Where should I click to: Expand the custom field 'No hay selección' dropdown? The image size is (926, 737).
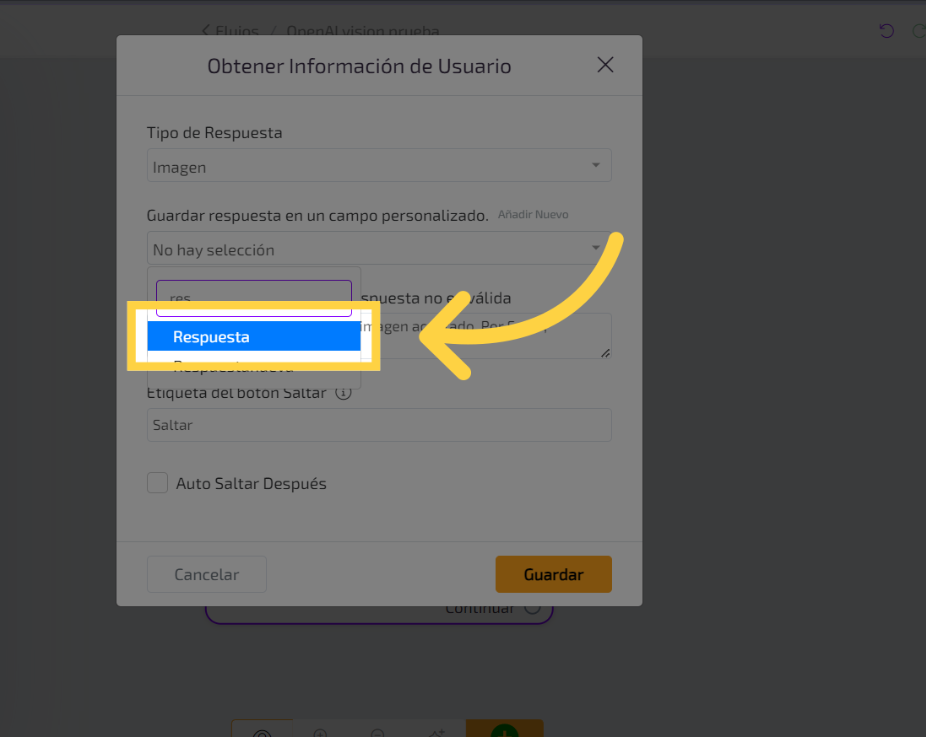(379, 249)
